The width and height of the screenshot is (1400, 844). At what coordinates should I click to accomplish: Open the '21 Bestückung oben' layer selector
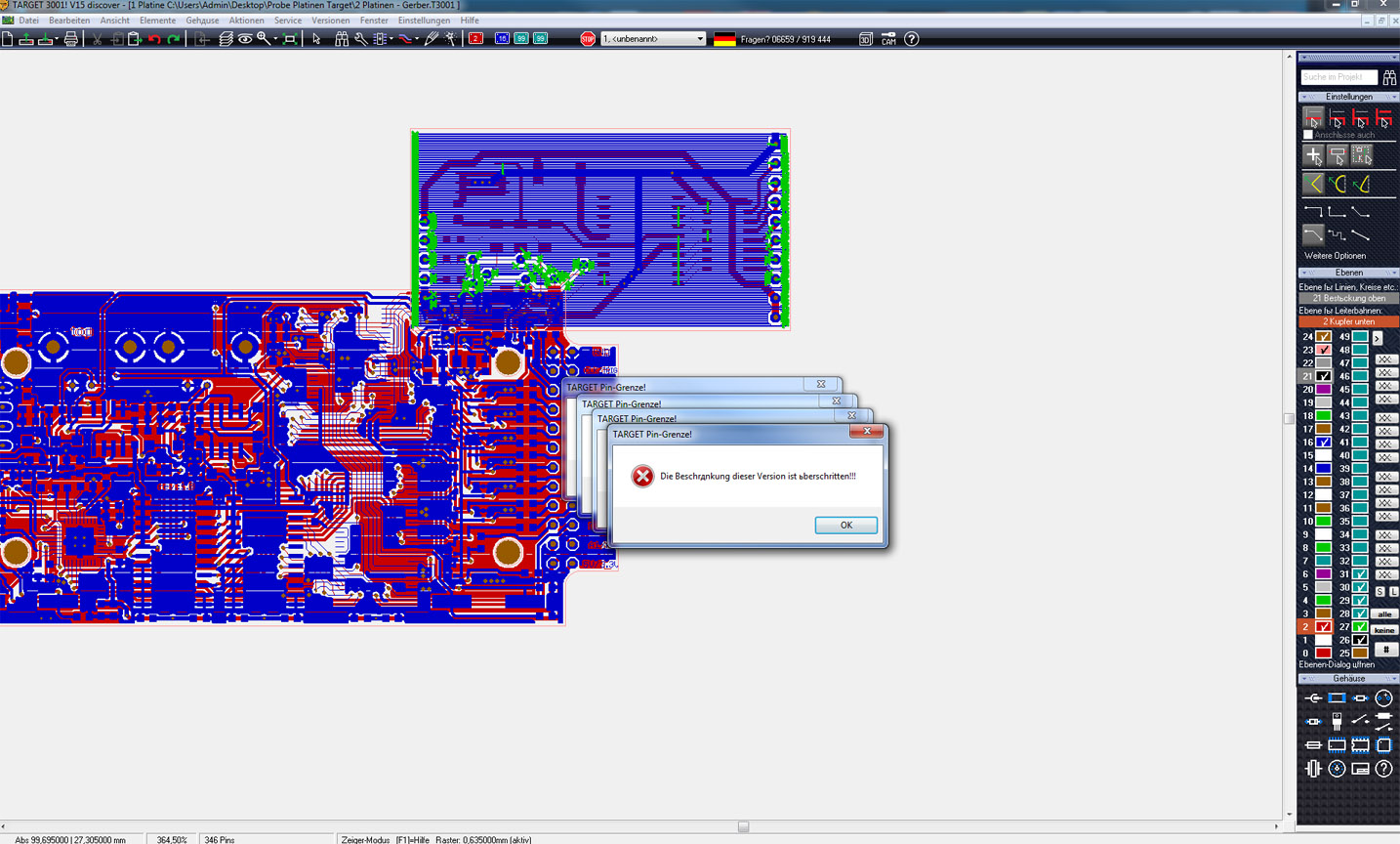coord(1348,298)
